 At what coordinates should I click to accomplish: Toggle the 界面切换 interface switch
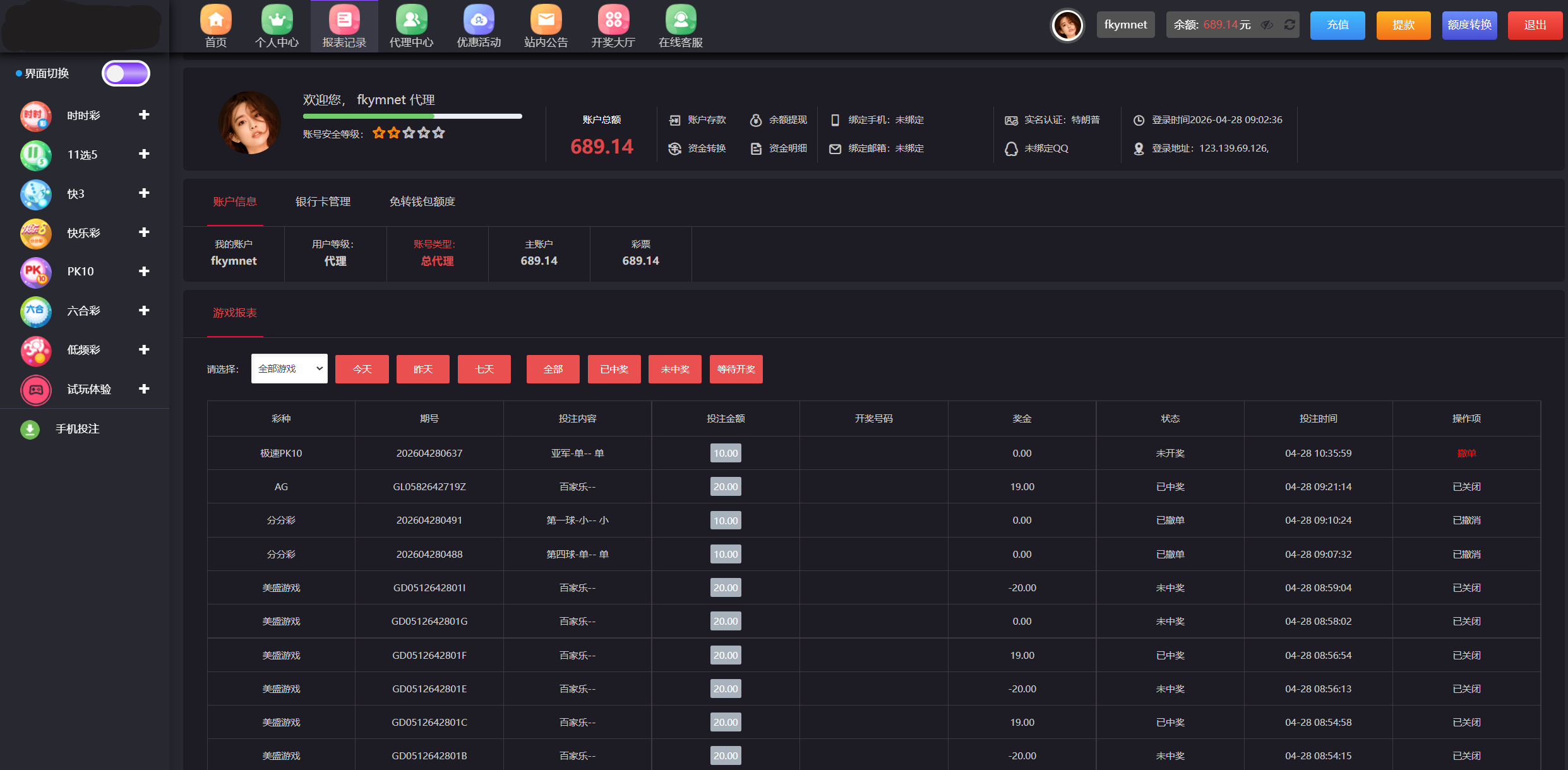126,74
